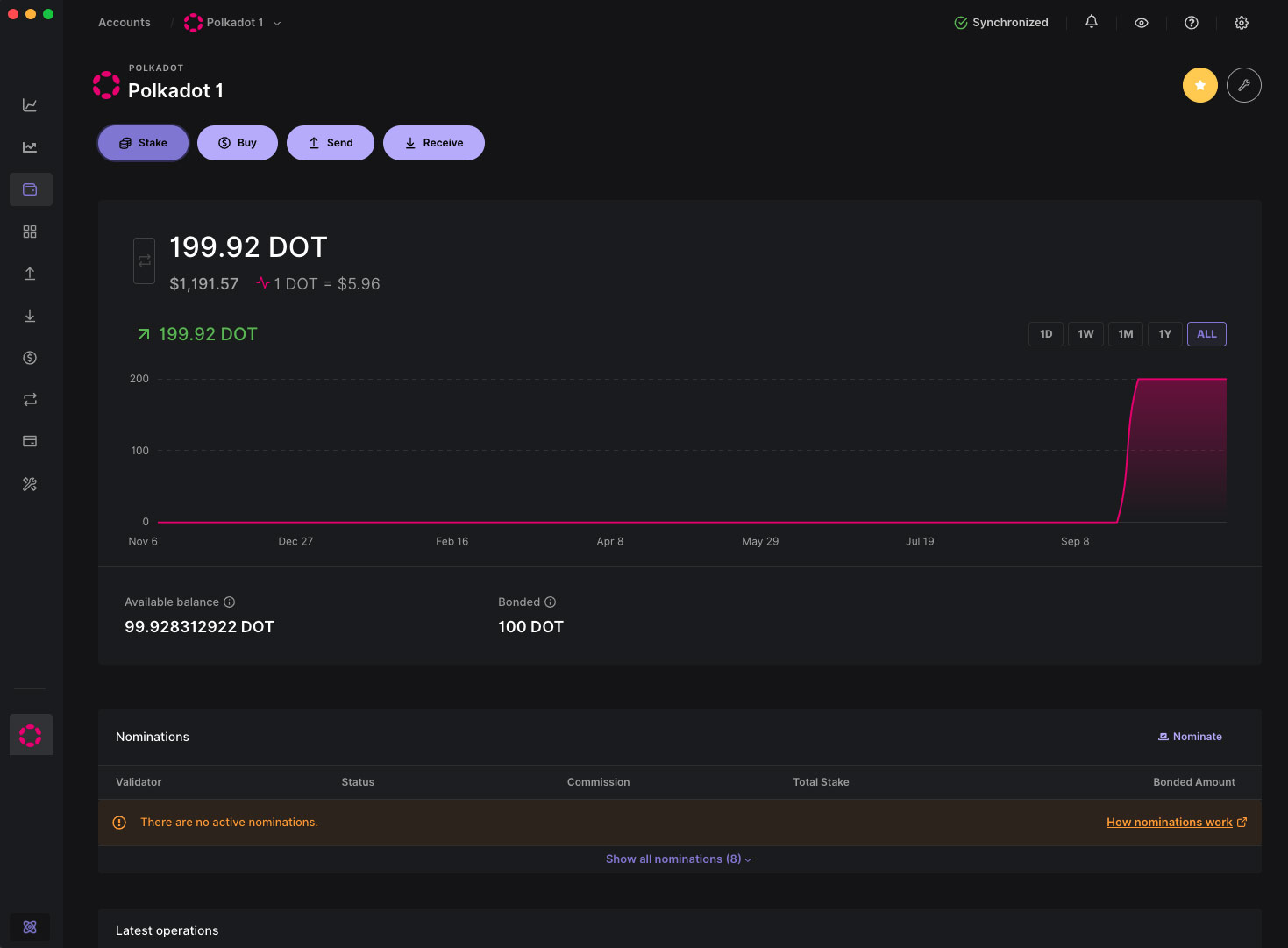The image size is (1288, 948).
Task: Open the Swap arrows icon in sidebar
Action: coord(30,400)
